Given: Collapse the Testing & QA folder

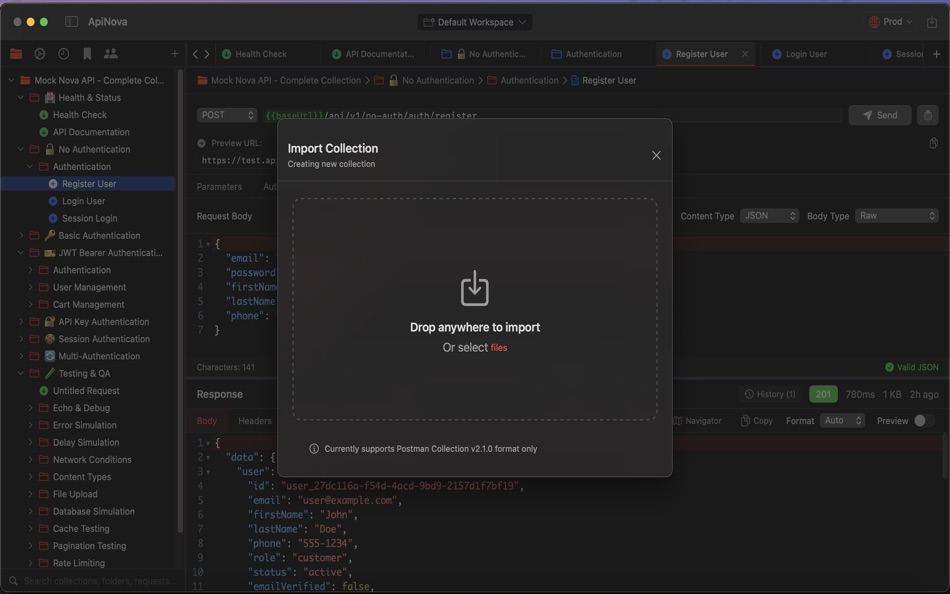Looking at the screenshot, I should pyautogui.click(x=21, y=373).
